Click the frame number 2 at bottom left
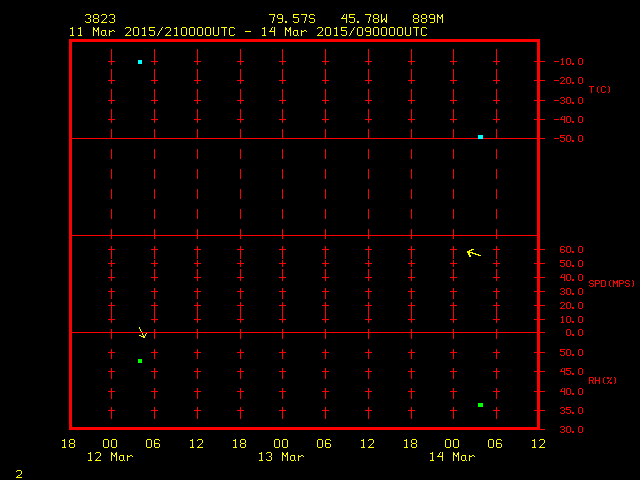Viewport: 640px width, 480px height. point(18,472)
